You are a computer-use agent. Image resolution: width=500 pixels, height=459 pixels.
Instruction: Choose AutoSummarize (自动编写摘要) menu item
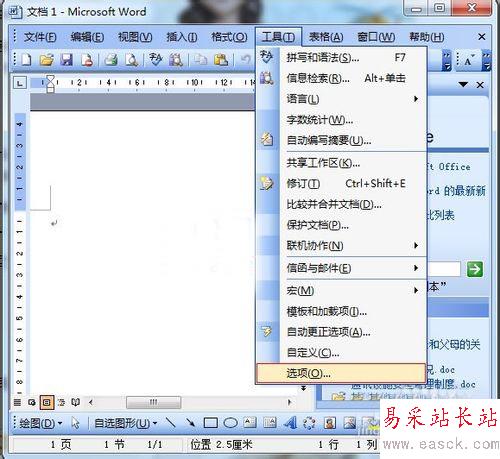341,140
